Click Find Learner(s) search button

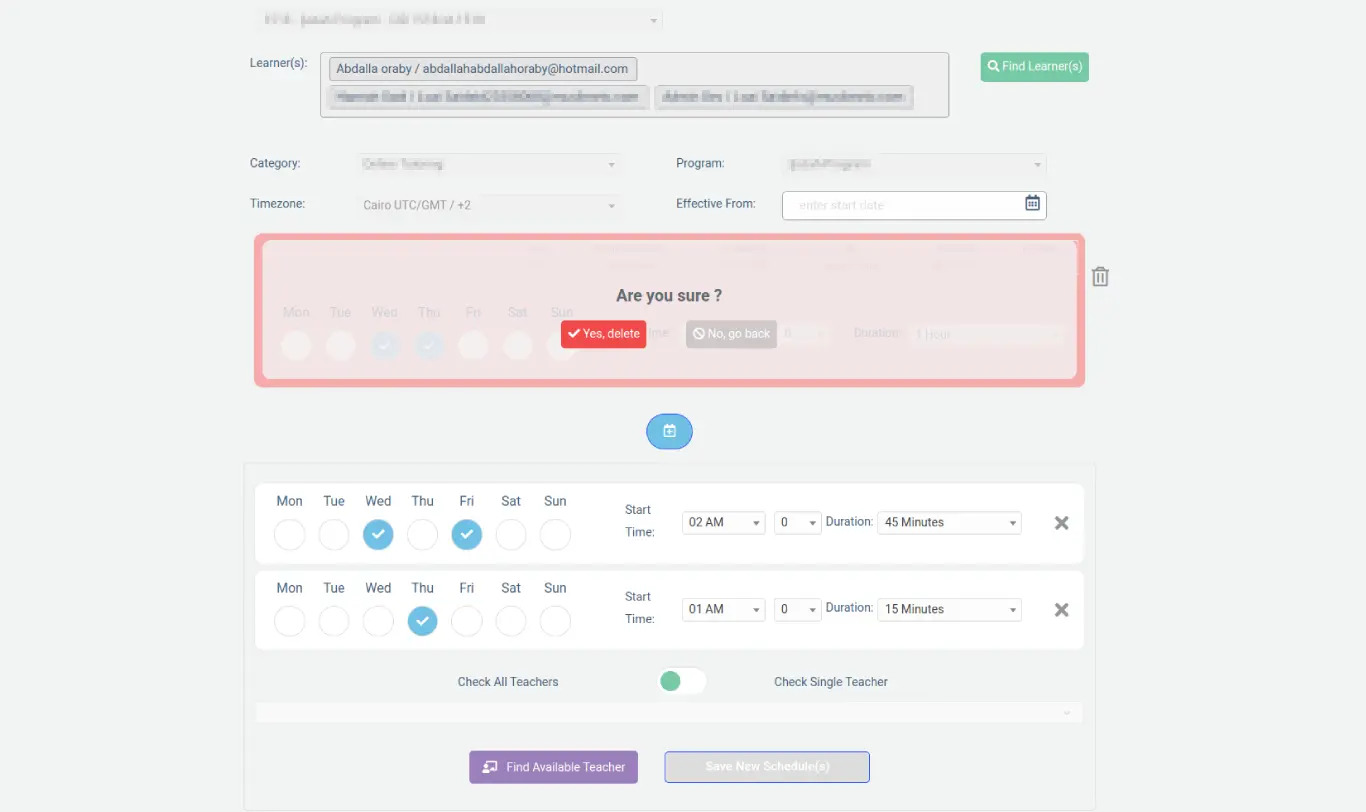coord(1034,67)
